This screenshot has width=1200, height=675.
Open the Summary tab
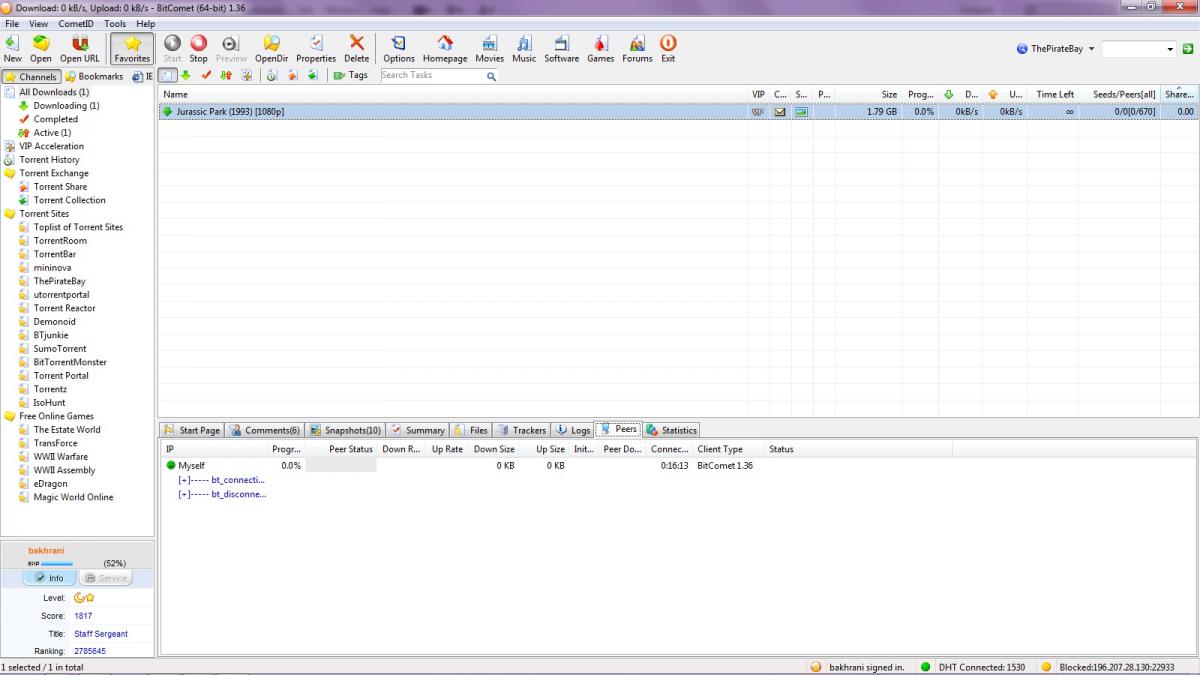click(x=417, y=430)
